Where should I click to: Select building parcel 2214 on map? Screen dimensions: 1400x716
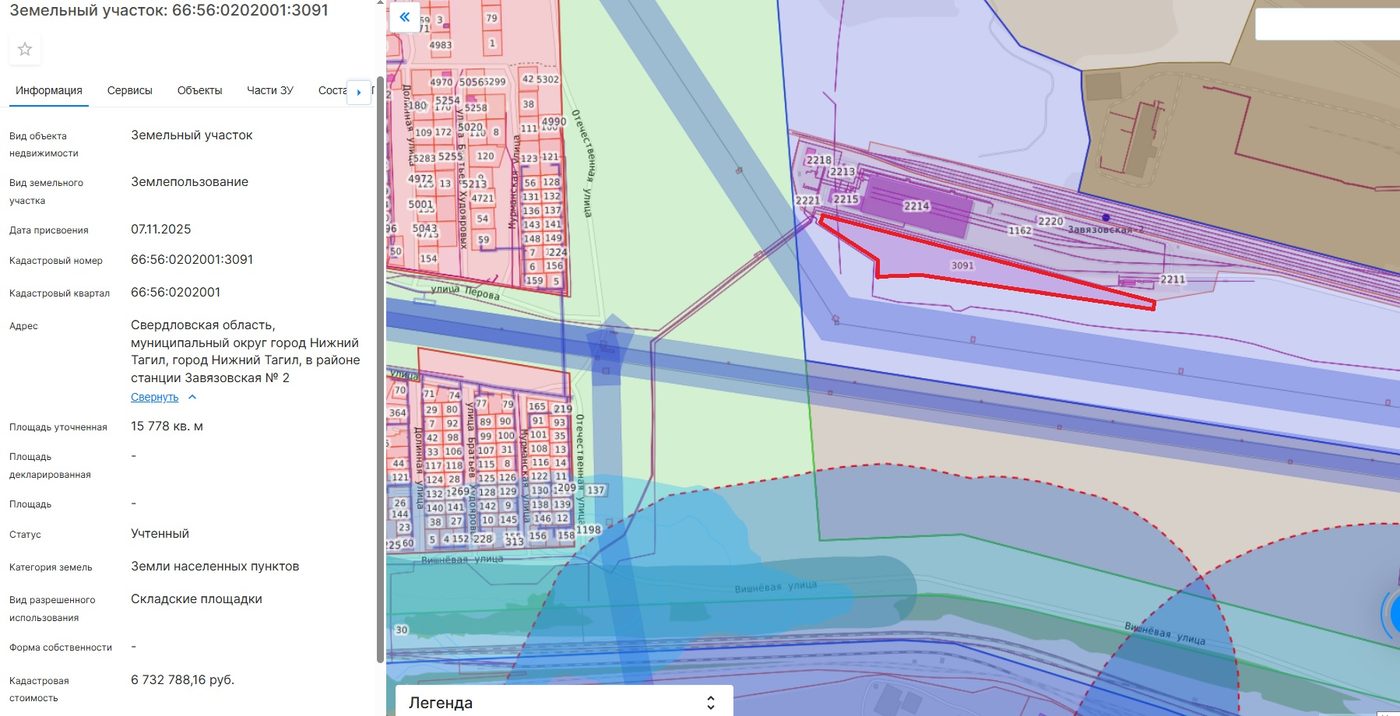(x=916, y=206)
